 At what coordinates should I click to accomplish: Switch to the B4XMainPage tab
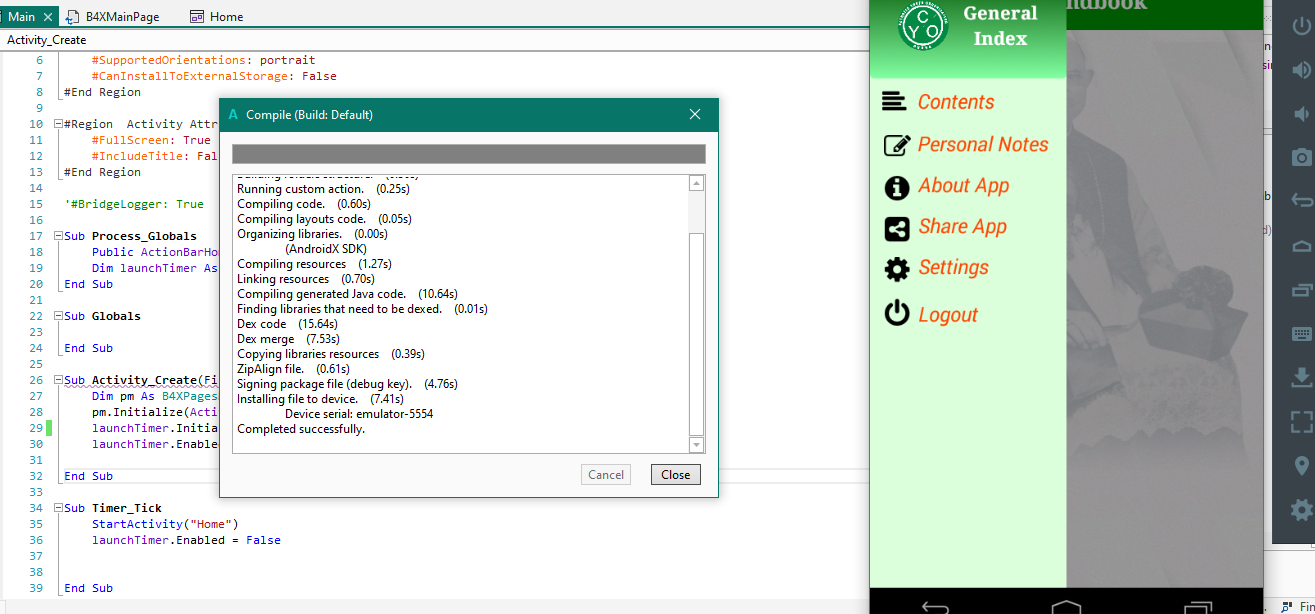coord(113,16)
